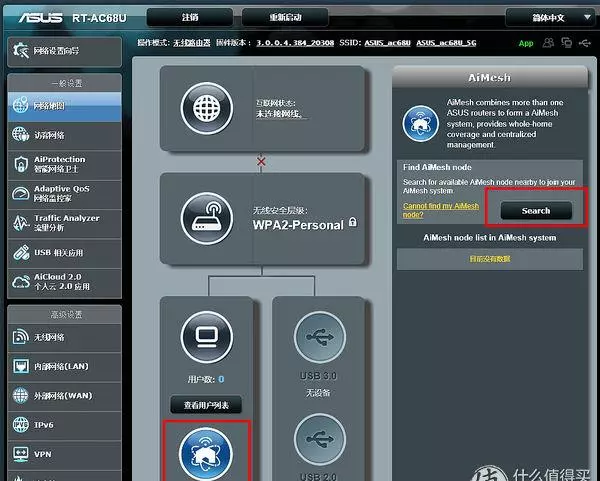Open VPN monitor icon in sidebar

(20, 454)
